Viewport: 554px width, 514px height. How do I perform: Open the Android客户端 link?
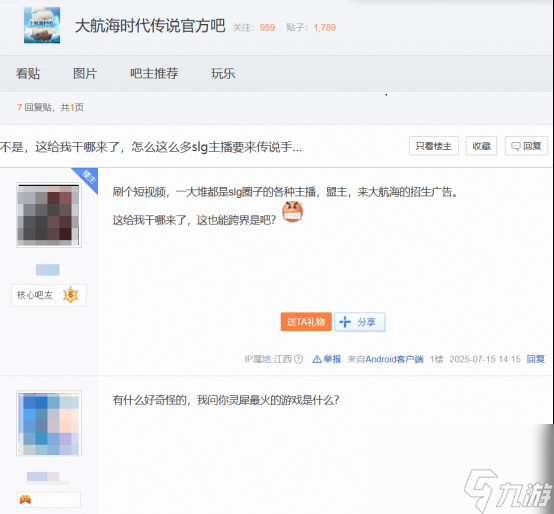pyautogui.click(x=394, y=359)
